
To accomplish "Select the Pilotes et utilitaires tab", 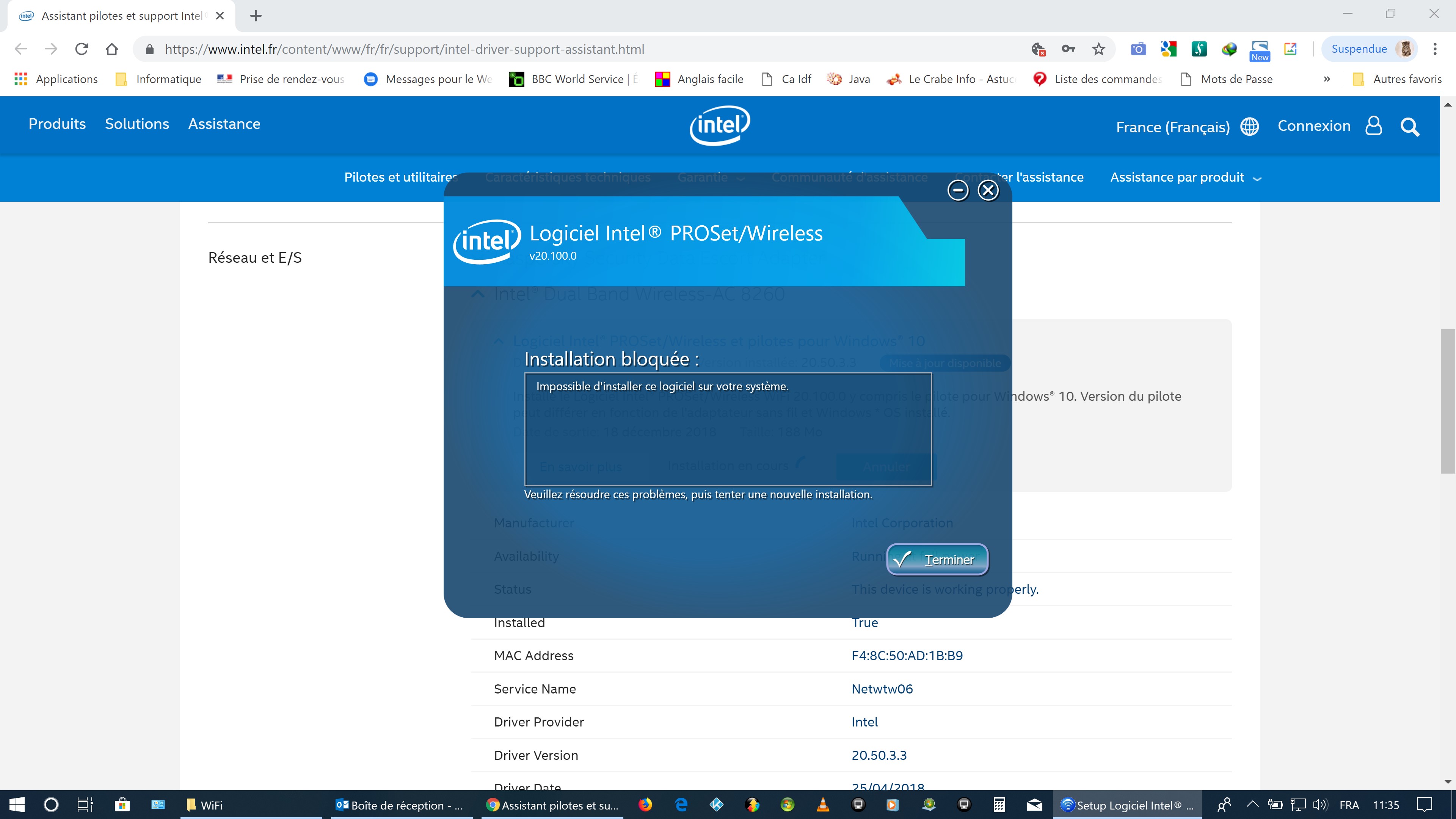I will [401, 177].
